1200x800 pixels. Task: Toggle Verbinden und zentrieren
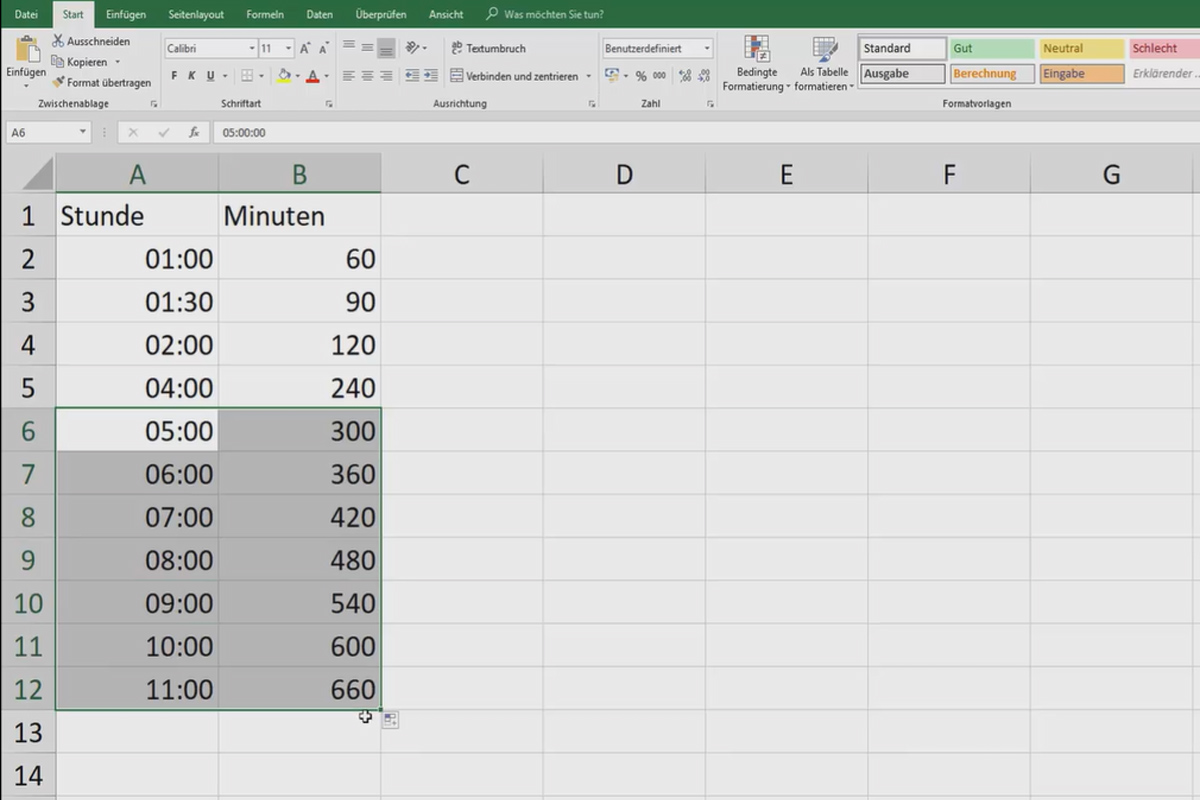pyautogui.click(x=514, y=76)
